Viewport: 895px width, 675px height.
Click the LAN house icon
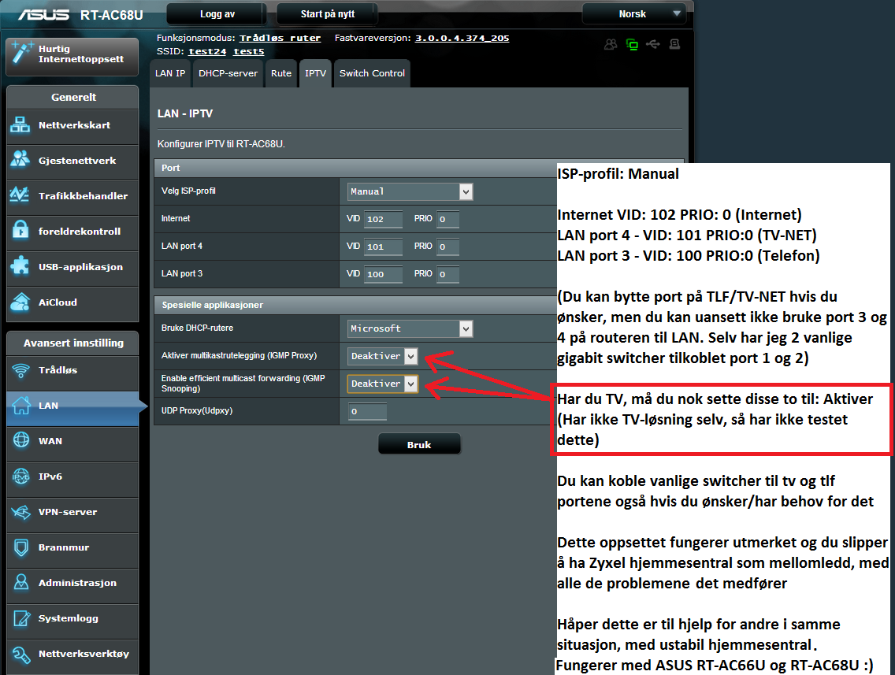click(21, 406)
